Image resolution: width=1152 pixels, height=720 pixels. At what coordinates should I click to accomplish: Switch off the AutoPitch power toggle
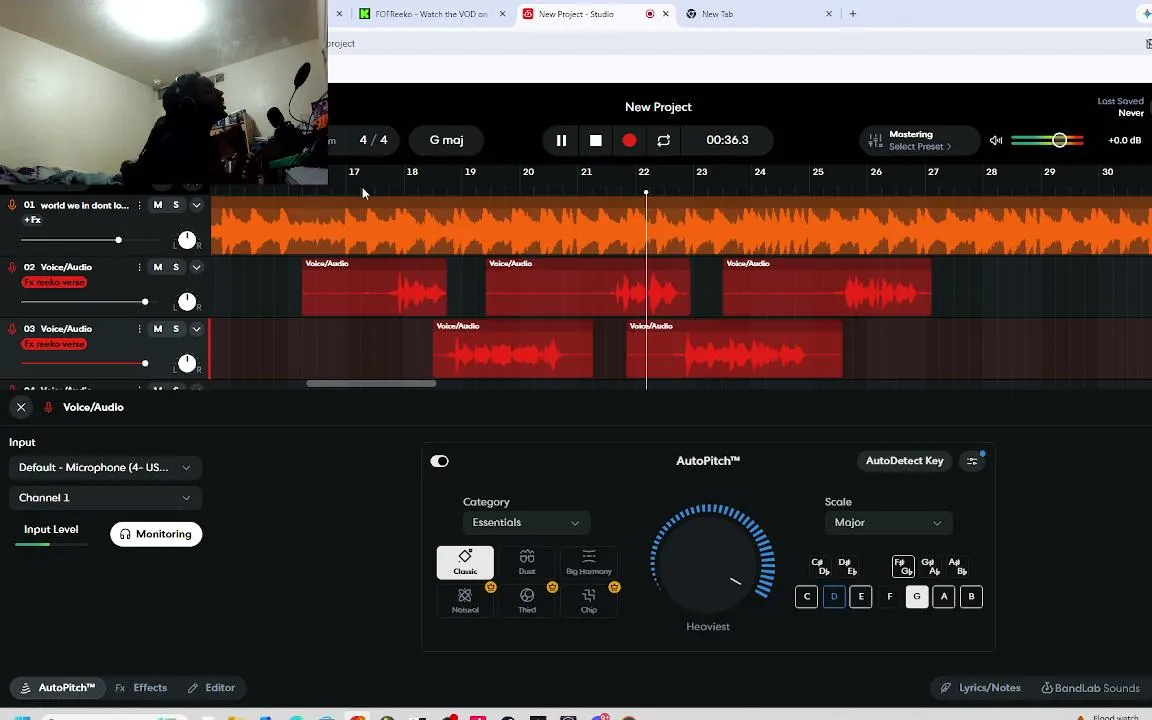click(439, 461)
